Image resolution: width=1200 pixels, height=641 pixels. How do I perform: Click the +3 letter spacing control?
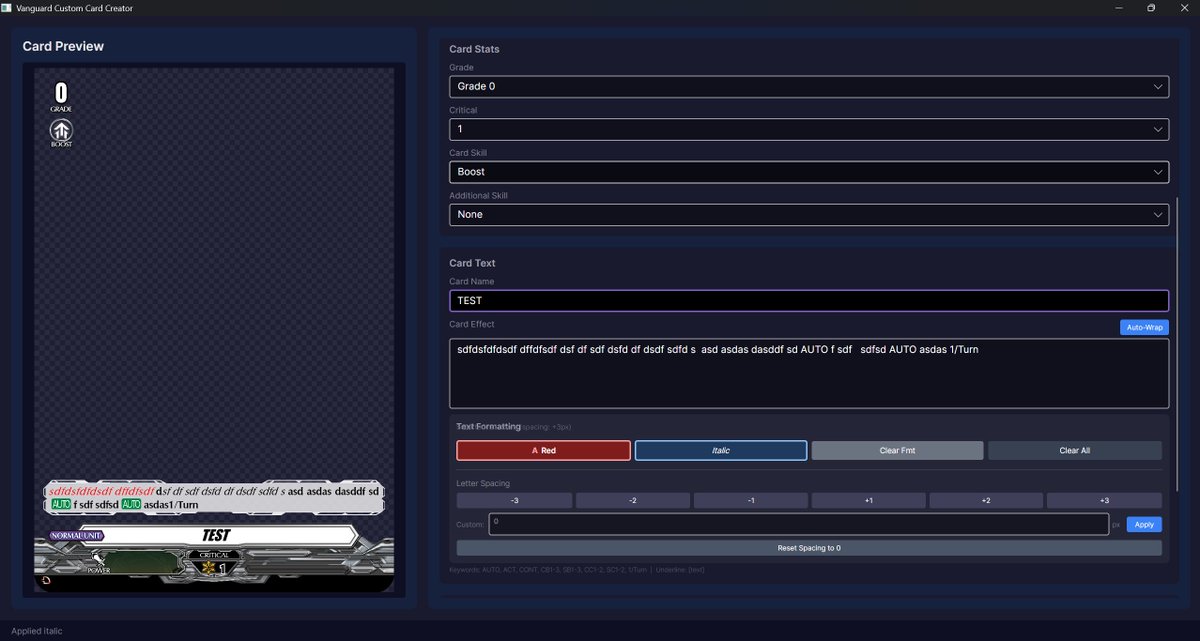pos(1104,500)
